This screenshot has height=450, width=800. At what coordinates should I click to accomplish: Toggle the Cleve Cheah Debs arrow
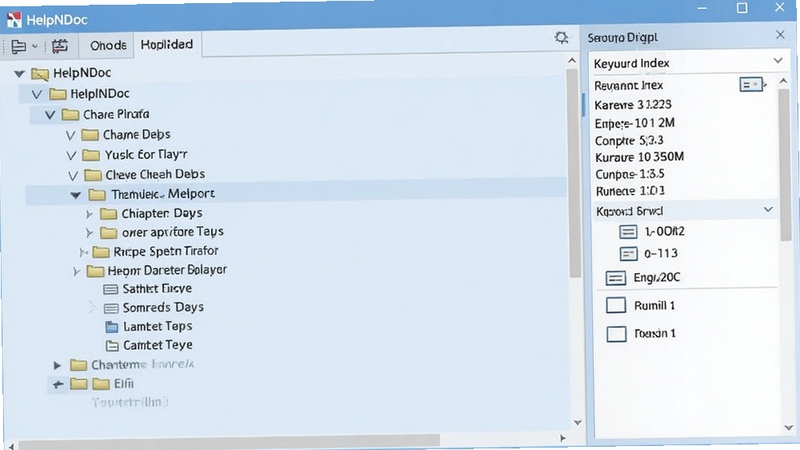tap(73, 176)
